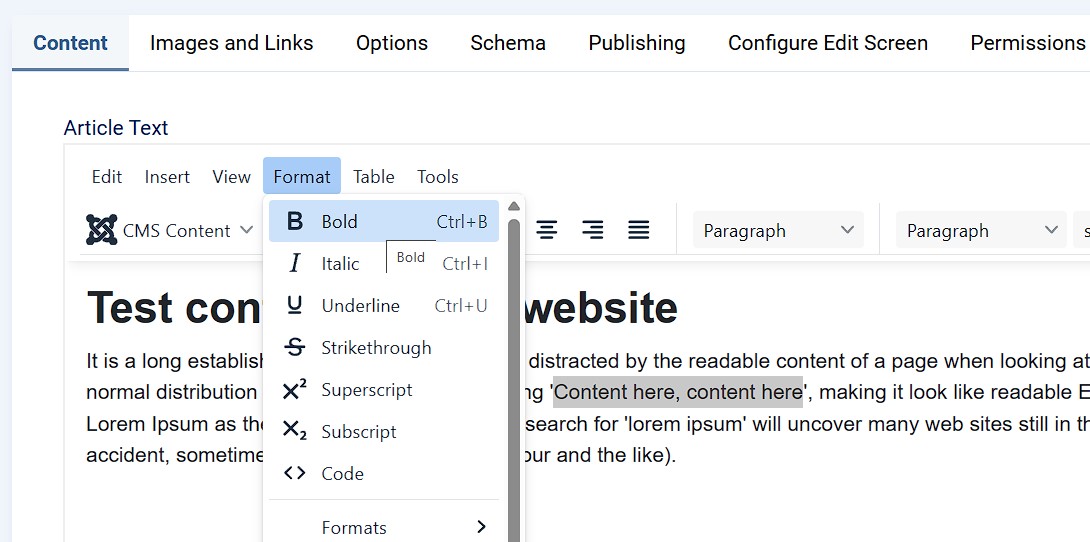The width and height of the screenshot is (1090, 542).
Task: Click the Joomla CMS Content icon
Action: click(102, 230)
